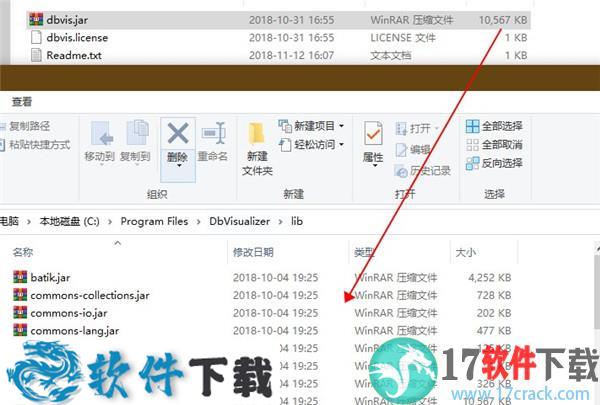Click 文本文档 type of Readme.txt

coord(391,55)
